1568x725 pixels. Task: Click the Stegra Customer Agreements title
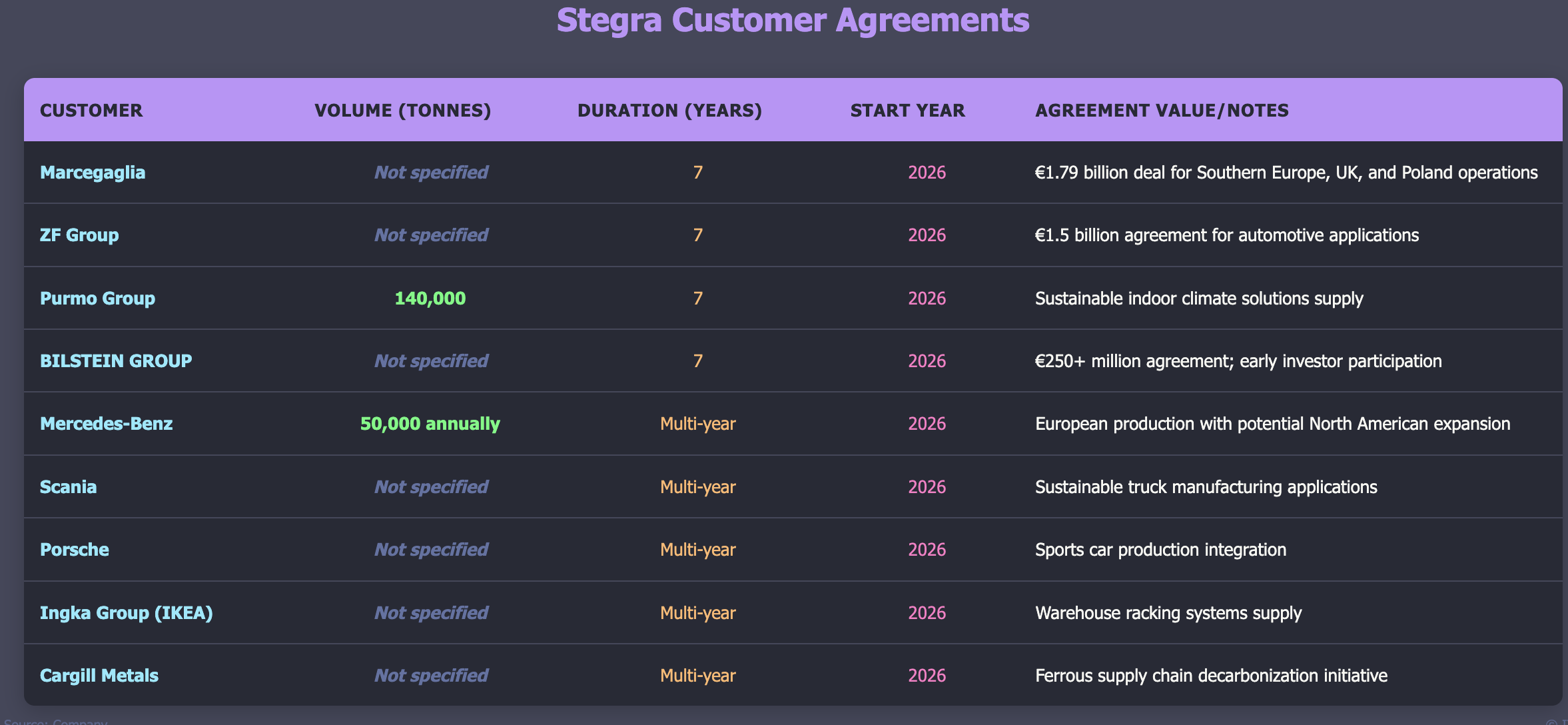pos(793,20)
